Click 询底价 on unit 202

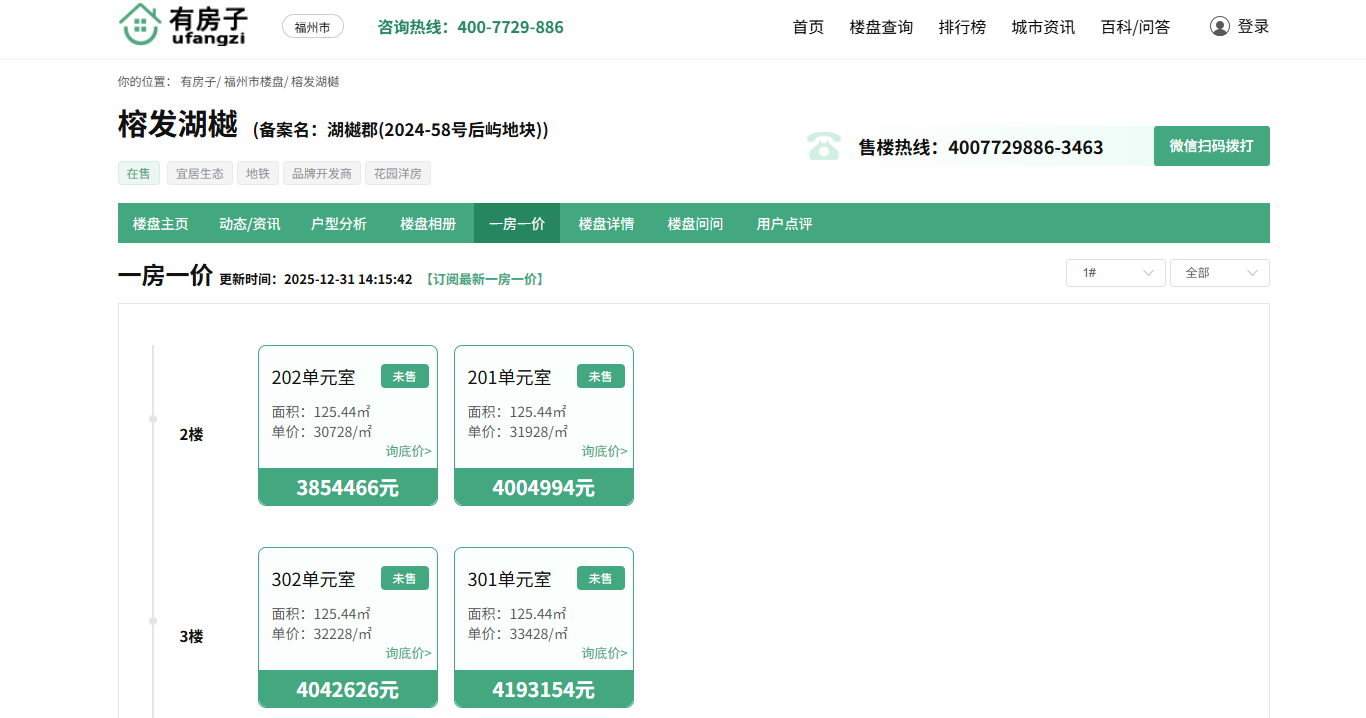[x=408, y=452]
